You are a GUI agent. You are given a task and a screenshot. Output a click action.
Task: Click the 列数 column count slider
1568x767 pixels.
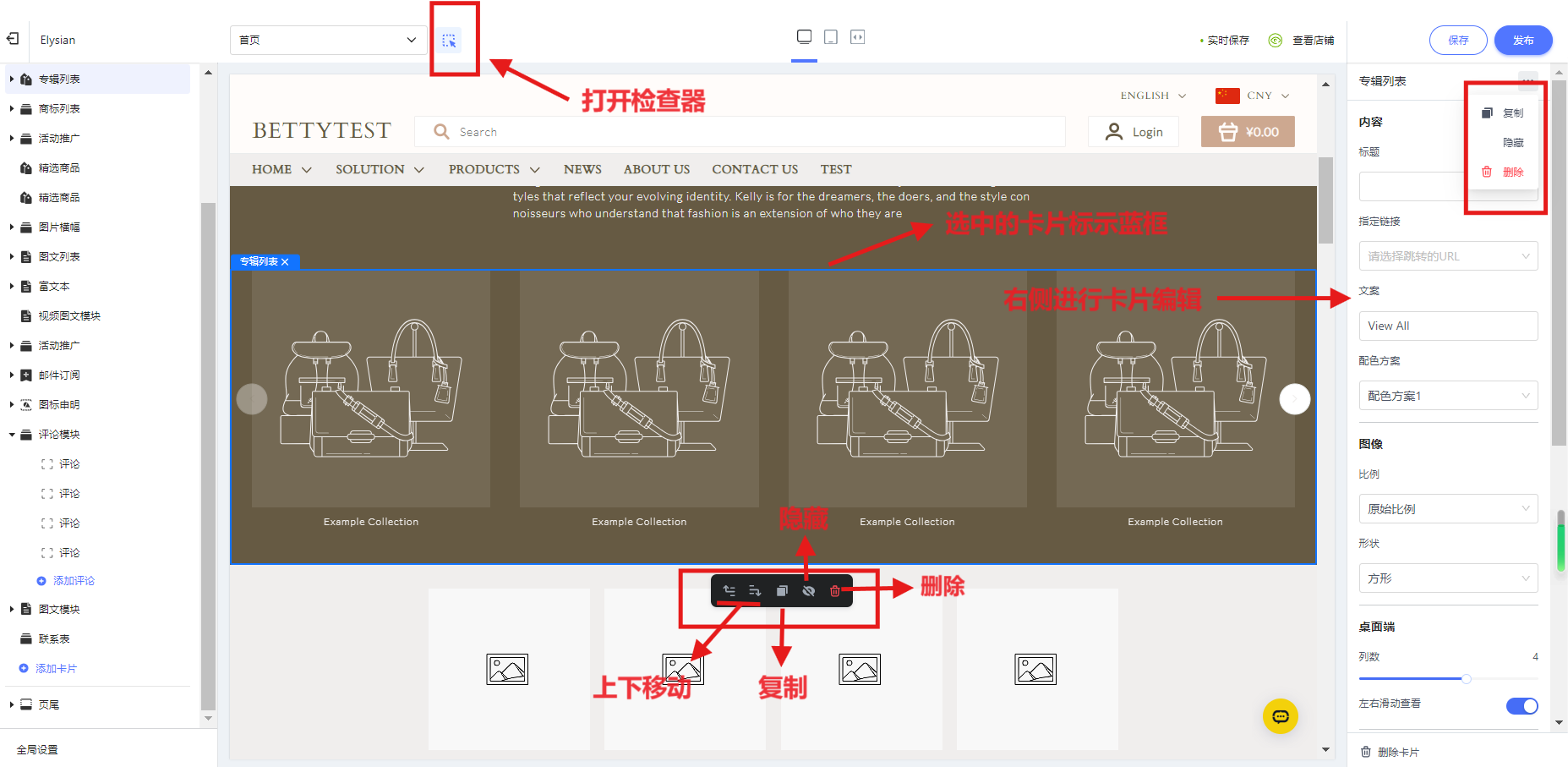(x=1466, y=678)
